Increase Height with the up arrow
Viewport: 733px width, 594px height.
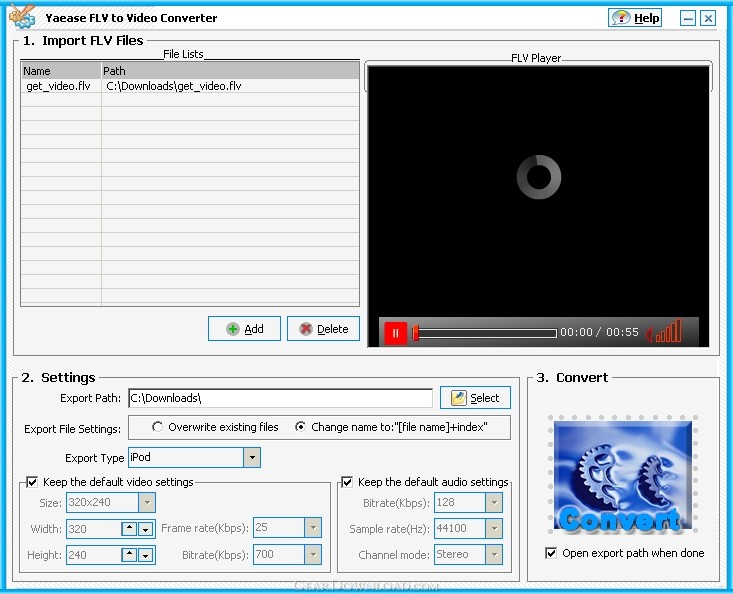pyautogui.click(x=129, y=554)
